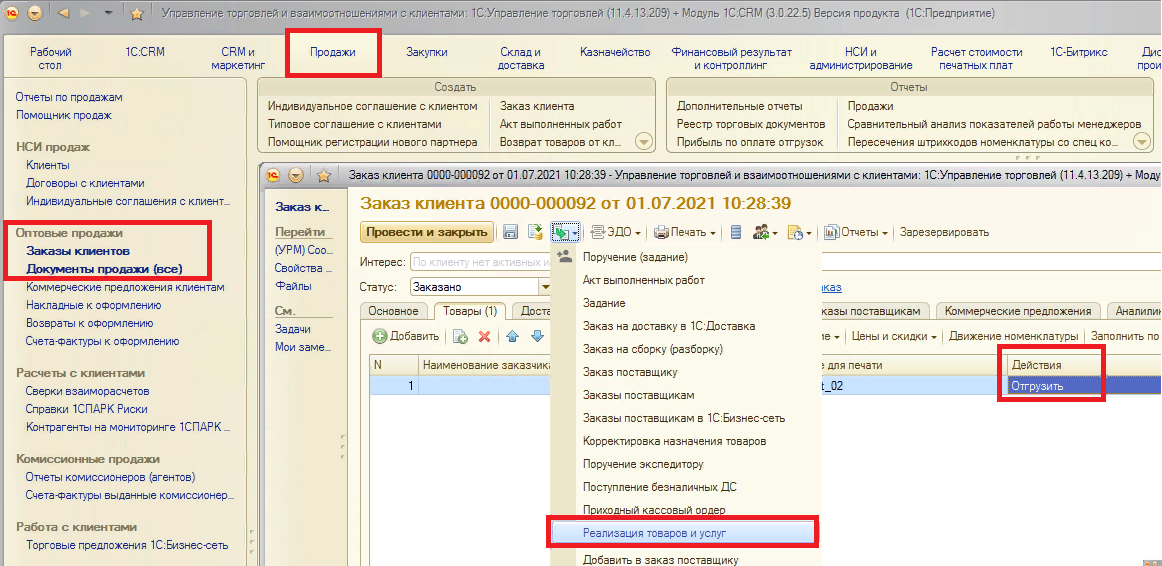Click the Интерес input field
Screen dimensions: 1162x566
point(480,262)
